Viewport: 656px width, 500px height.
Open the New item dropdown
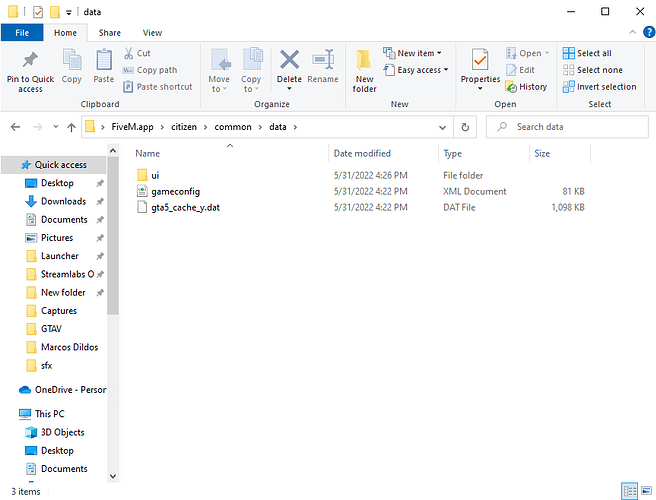click(x=418, y=53)
